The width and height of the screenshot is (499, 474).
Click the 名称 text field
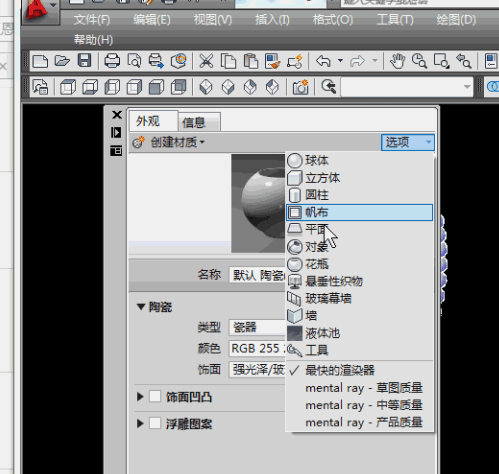click(257, 275)
